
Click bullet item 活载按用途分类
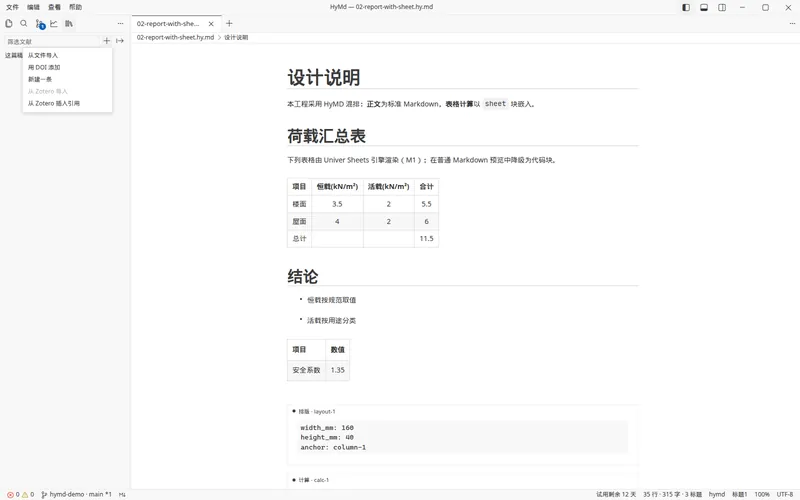[x=332, y=320]
